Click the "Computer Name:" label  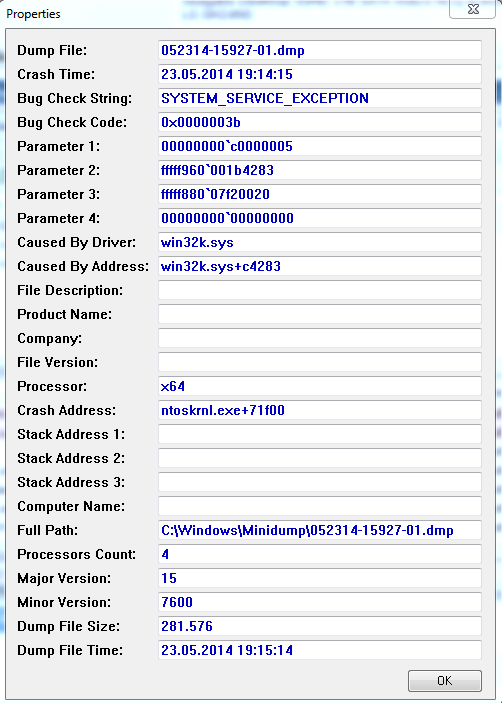point(71,506)
